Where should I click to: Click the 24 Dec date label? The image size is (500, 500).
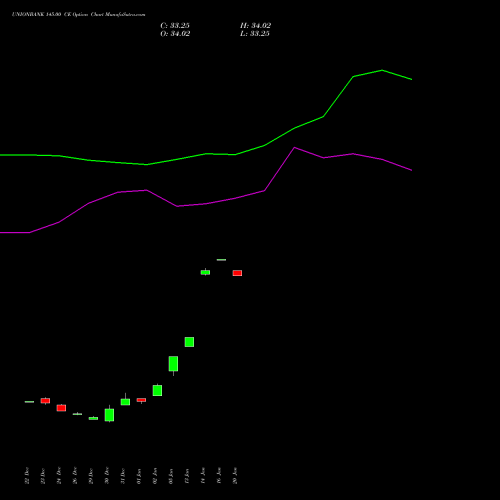click(59, 476)
